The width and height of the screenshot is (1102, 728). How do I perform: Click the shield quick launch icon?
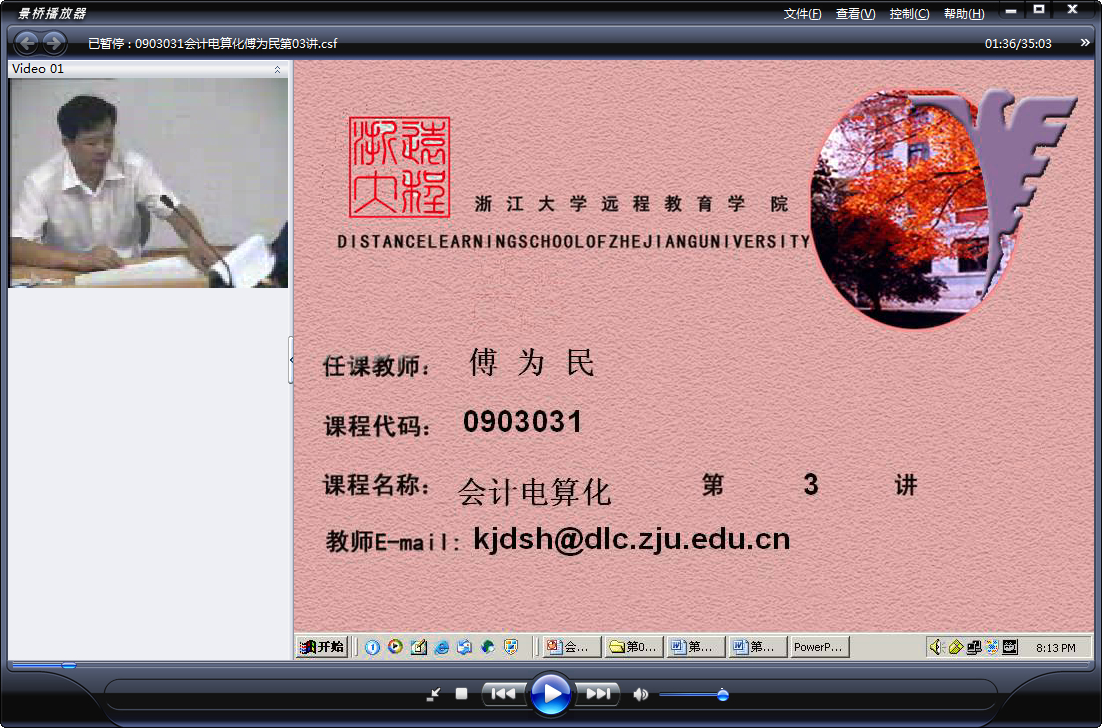click(511, 647)
